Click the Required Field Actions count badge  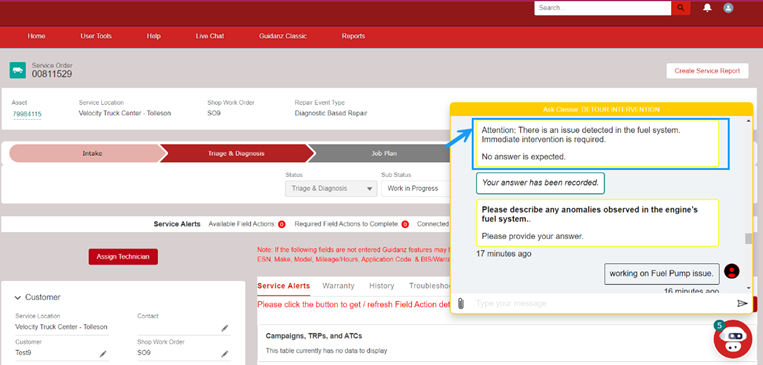tap(405, 224)
